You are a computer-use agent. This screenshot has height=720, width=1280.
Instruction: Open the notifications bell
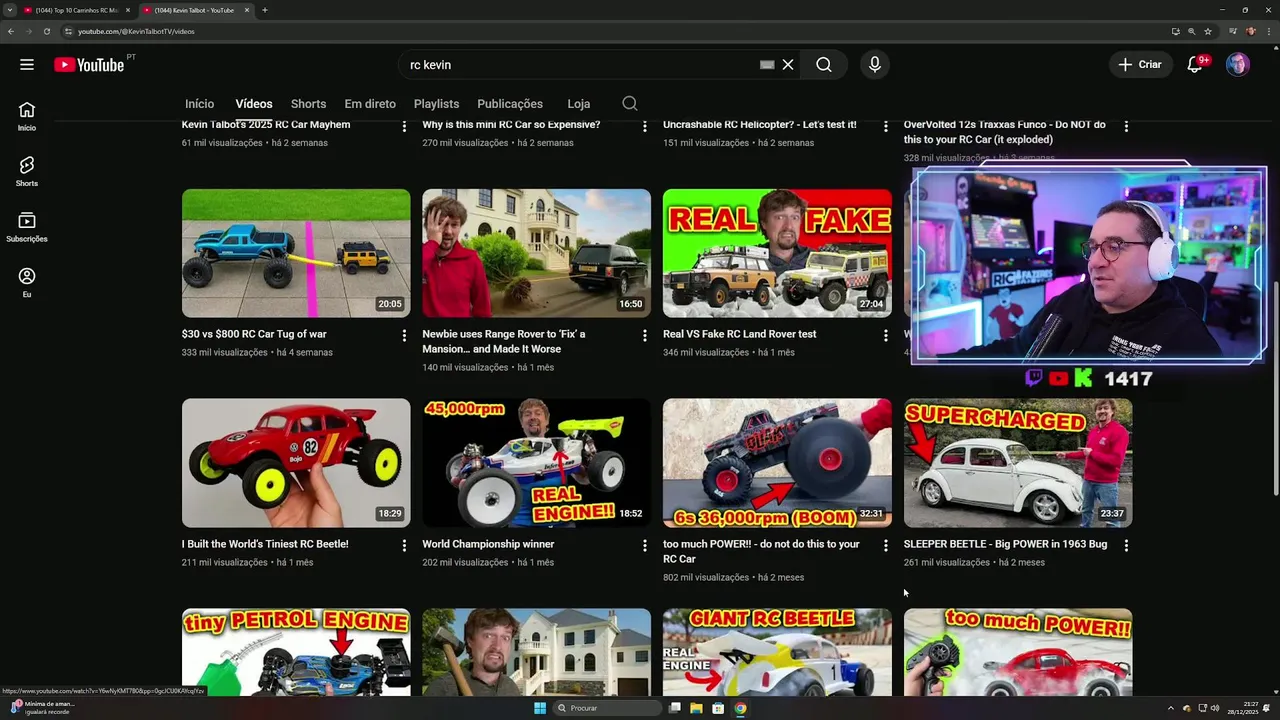(1195, 65)
